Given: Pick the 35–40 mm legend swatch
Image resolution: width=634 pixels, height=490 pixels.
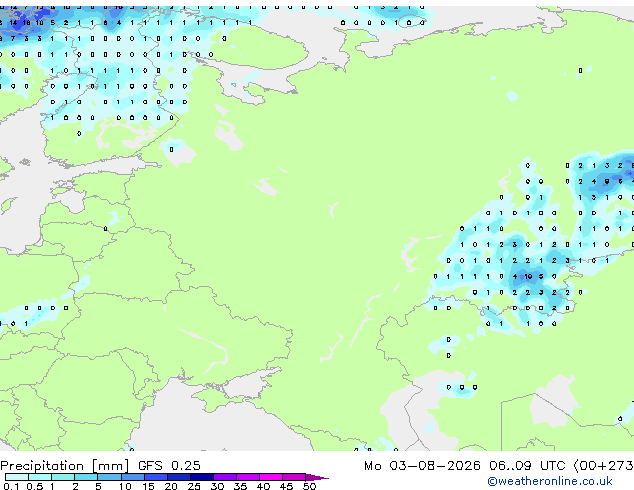Looking at the screenshot, I should click(248, 477).
